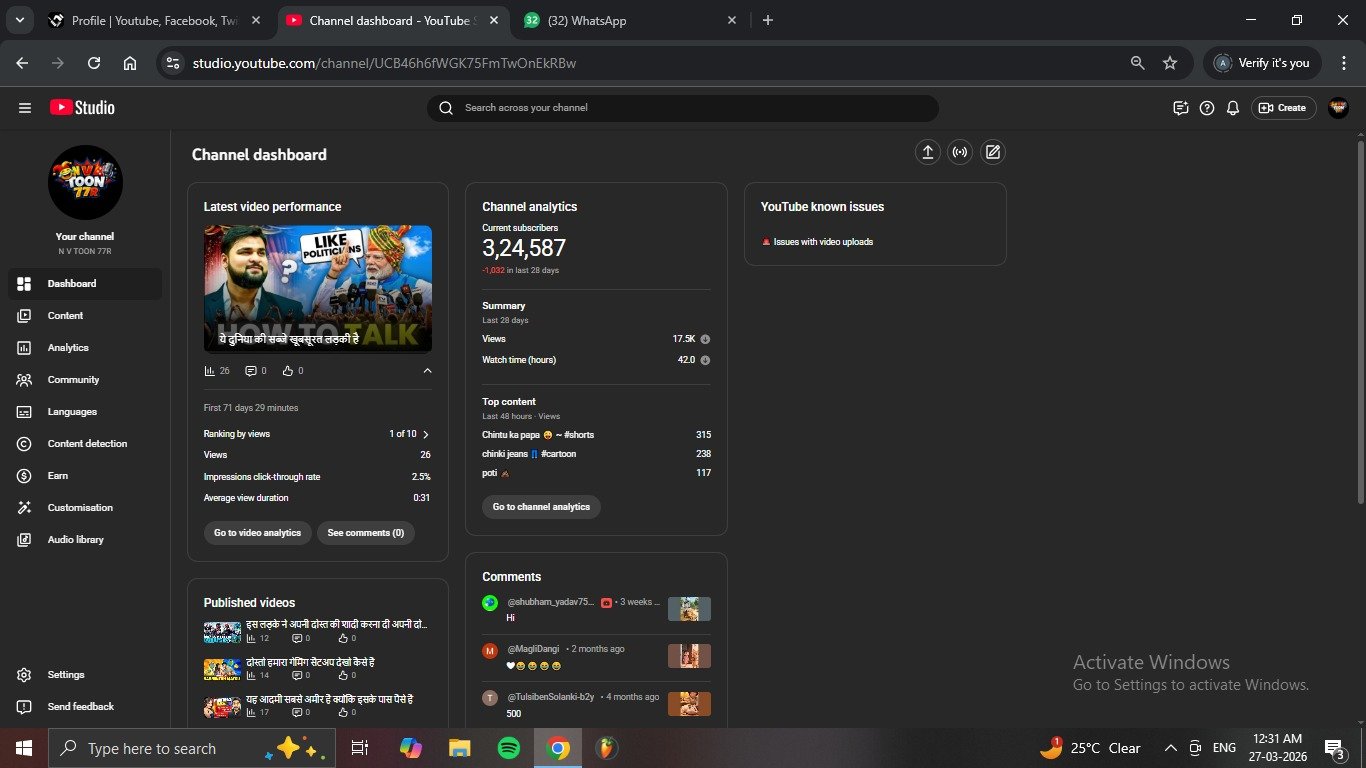
Task: Show next video in Ranking by views
Action: (x=426, y=435)
